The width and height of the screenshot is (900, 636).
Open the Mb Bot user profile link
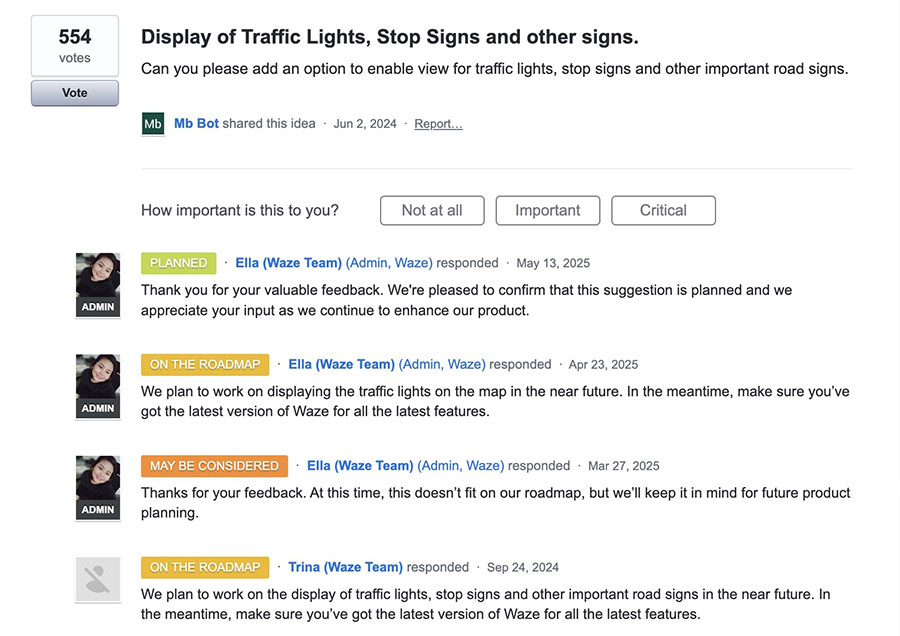point(196,124)
